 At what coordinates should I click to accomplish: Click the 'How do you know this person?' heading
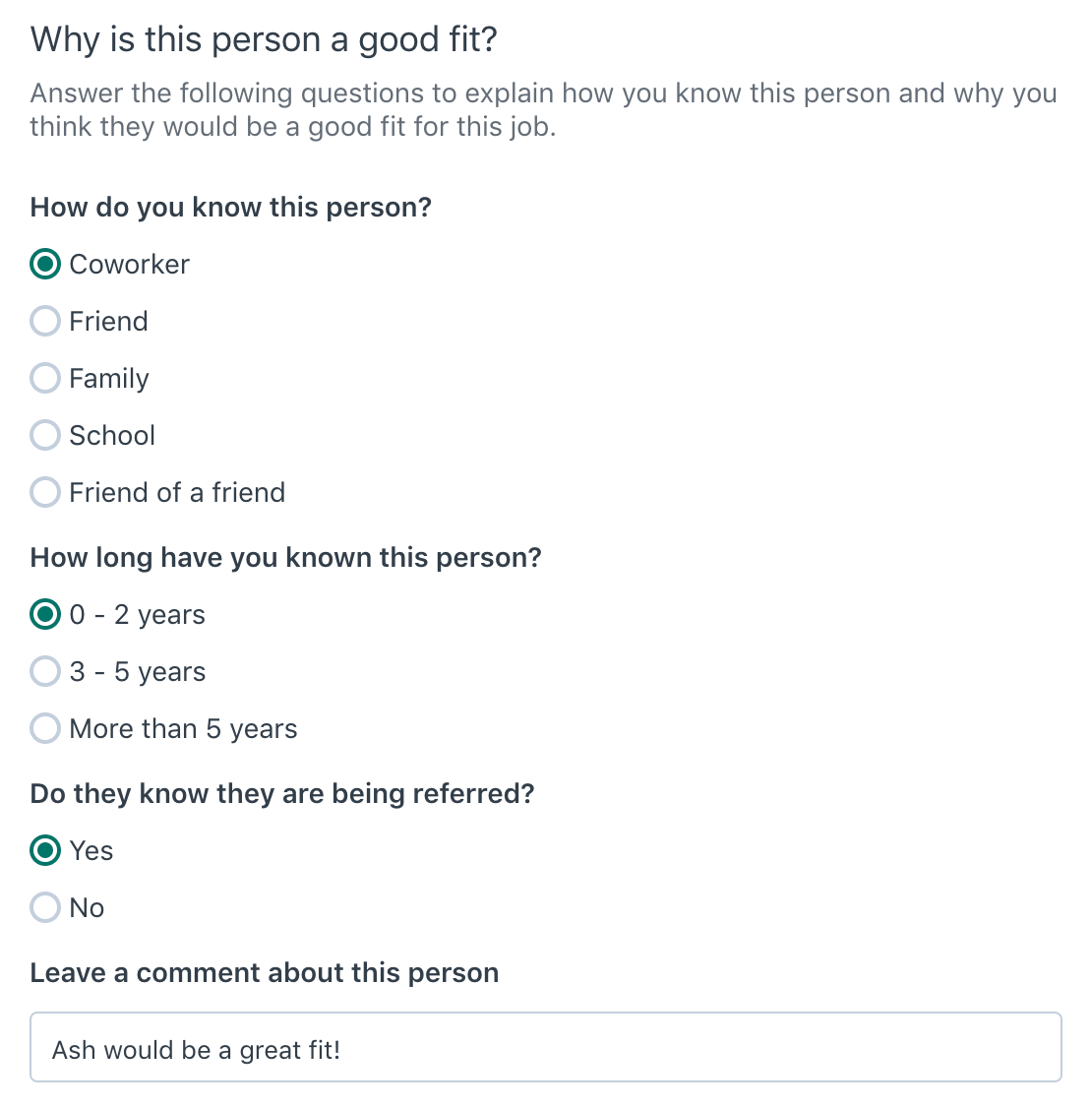click(231, 207)
